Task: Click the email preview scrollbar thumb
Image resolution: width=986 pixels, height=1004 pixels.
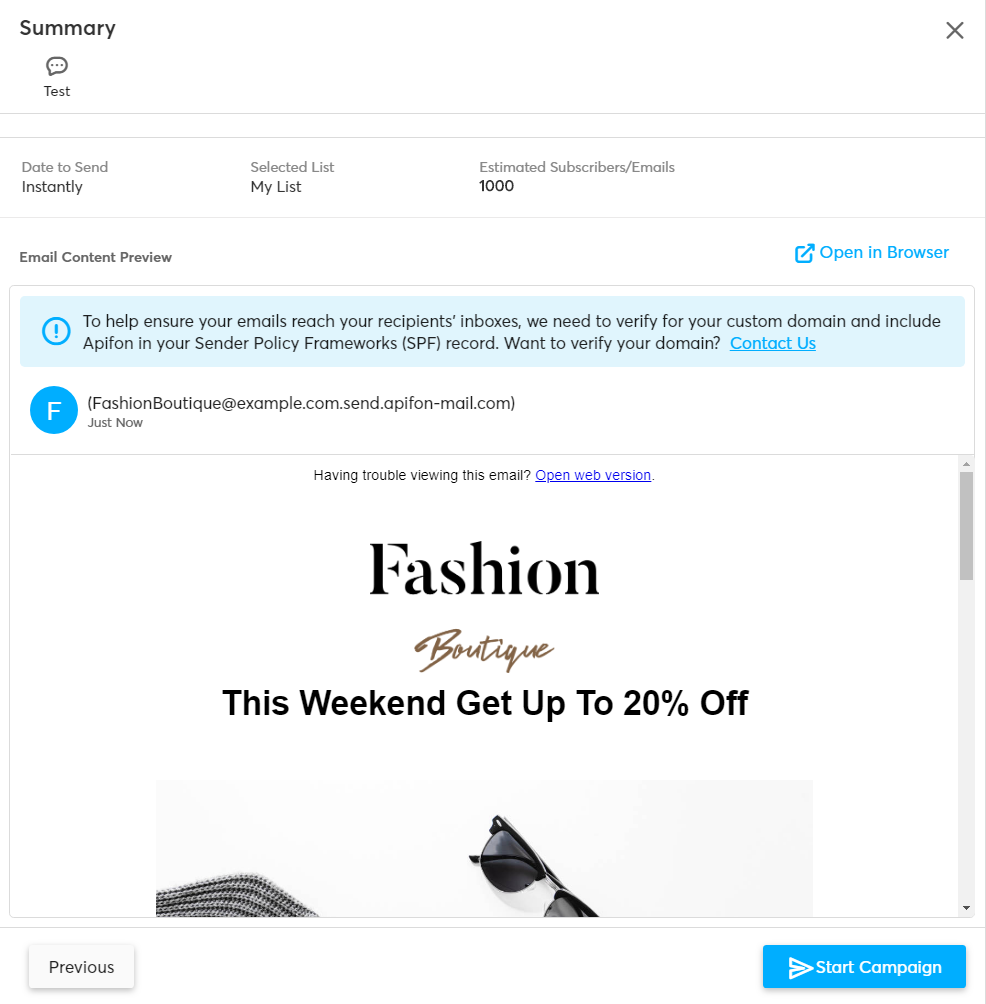Action: click(966, 525)
